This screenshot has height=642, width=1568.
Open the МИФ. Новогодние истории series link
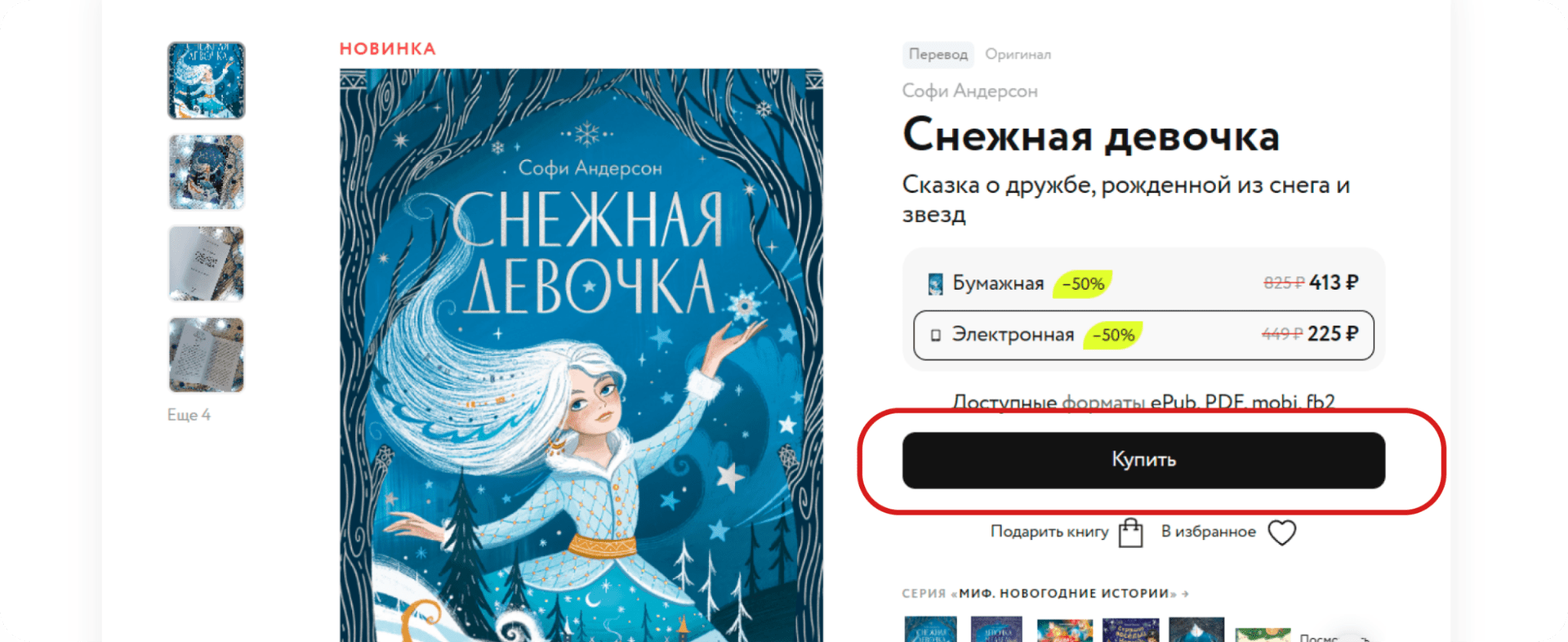click(x=1068, y=593)
